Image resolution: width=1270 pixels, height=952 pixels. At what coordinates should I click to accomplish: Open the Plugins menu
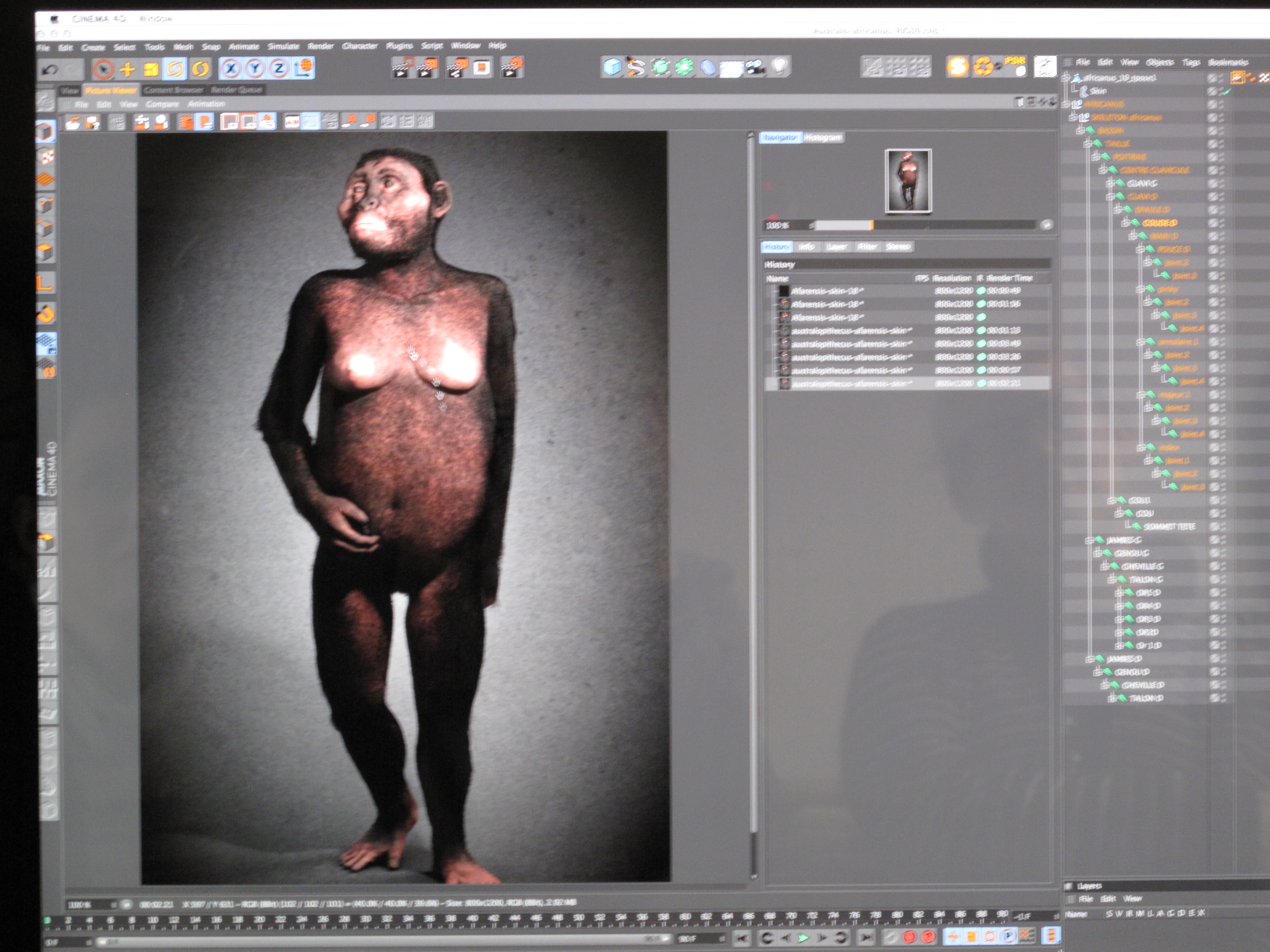coord(399,45)
